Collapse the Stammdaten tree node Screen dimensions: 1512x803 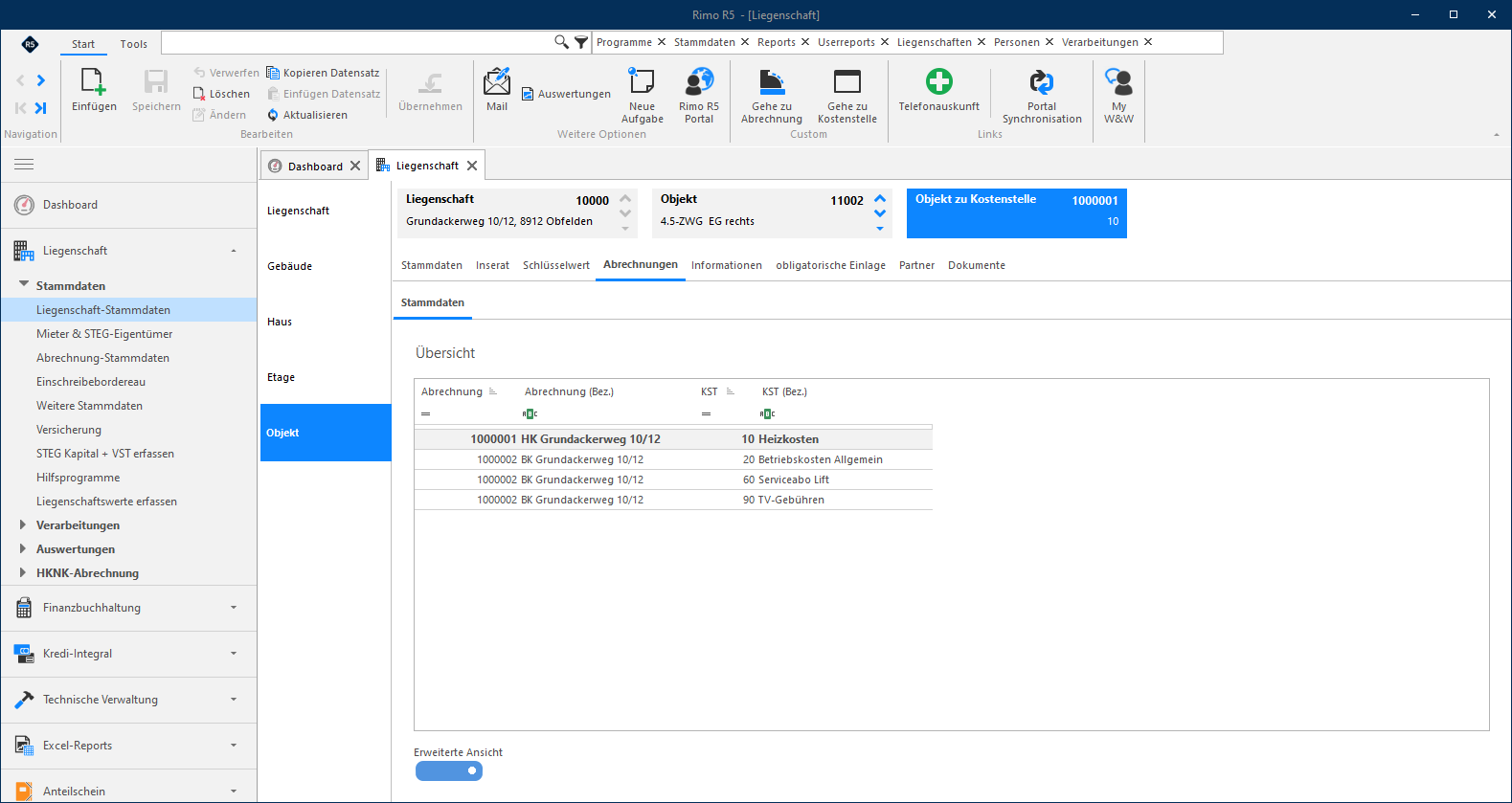[24, 285]
